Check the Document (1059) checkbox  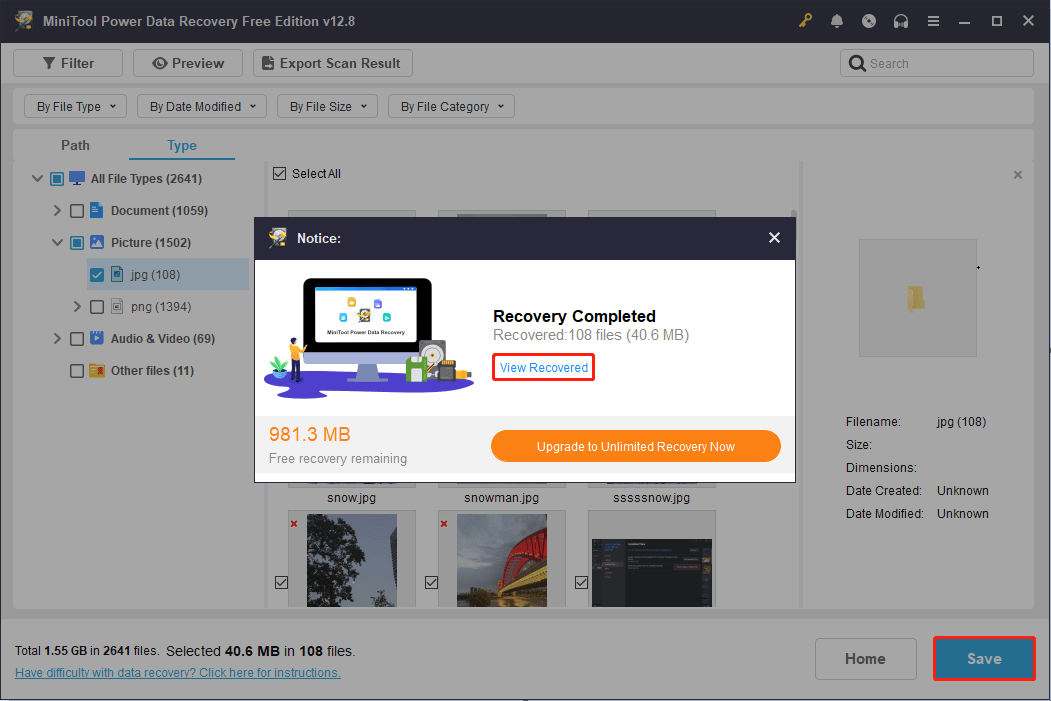pos(77,211)
